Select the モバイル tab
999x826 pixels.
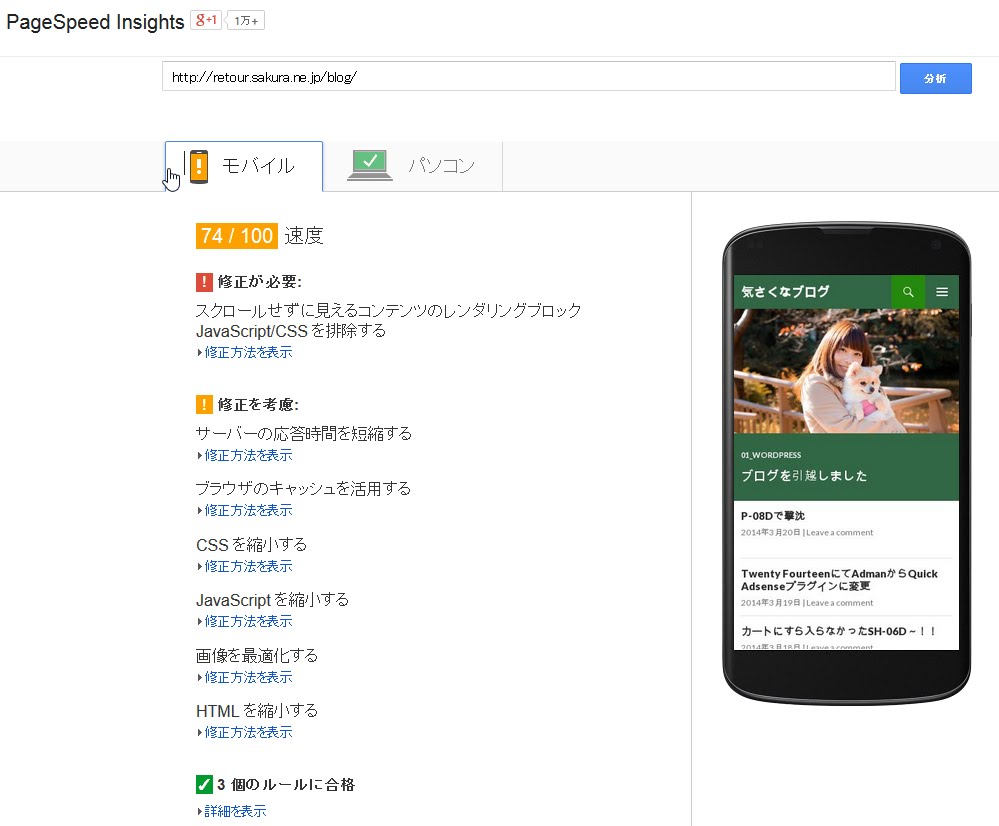click(244, 166)
